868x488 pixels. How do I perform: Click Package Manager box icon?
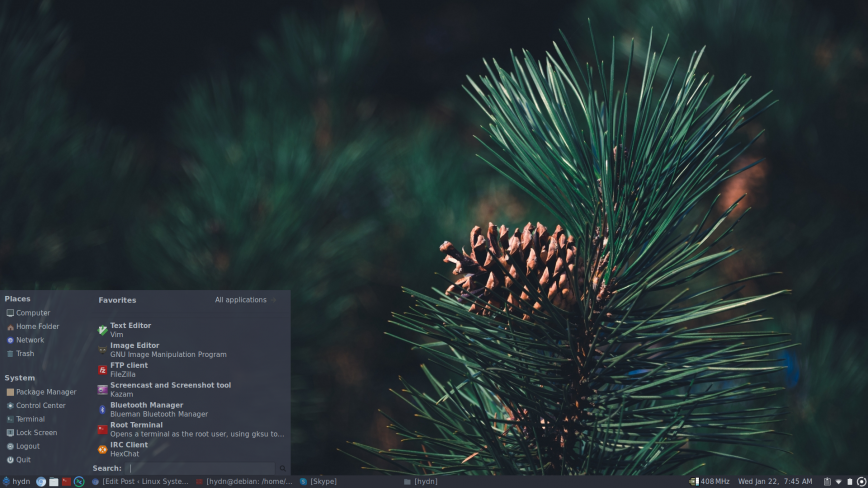10,392
